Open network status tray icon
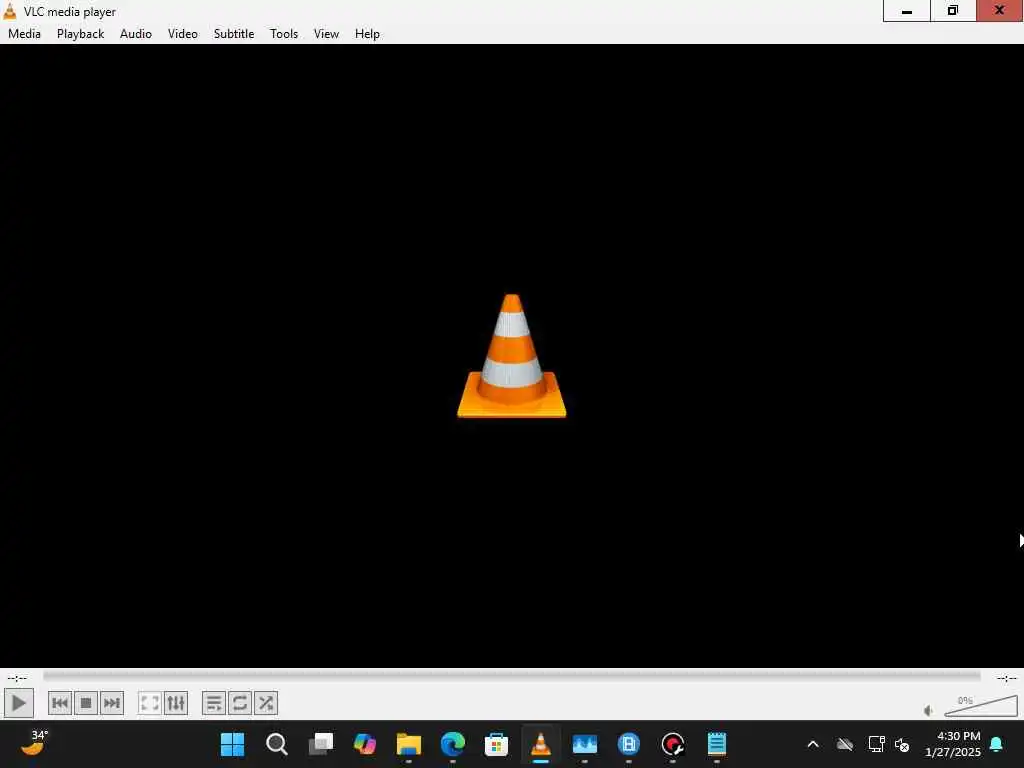This screenshot has height=768, width=1024. [876, 744]
